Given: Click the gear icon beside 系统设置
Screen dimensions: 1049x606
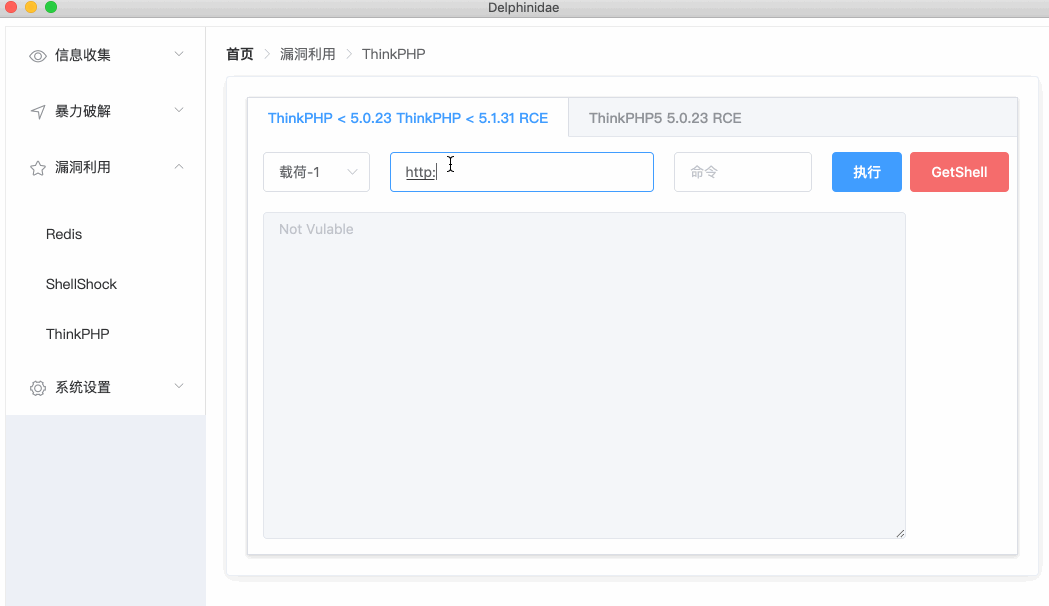Looking at the screenshot, I should [38, 388].
